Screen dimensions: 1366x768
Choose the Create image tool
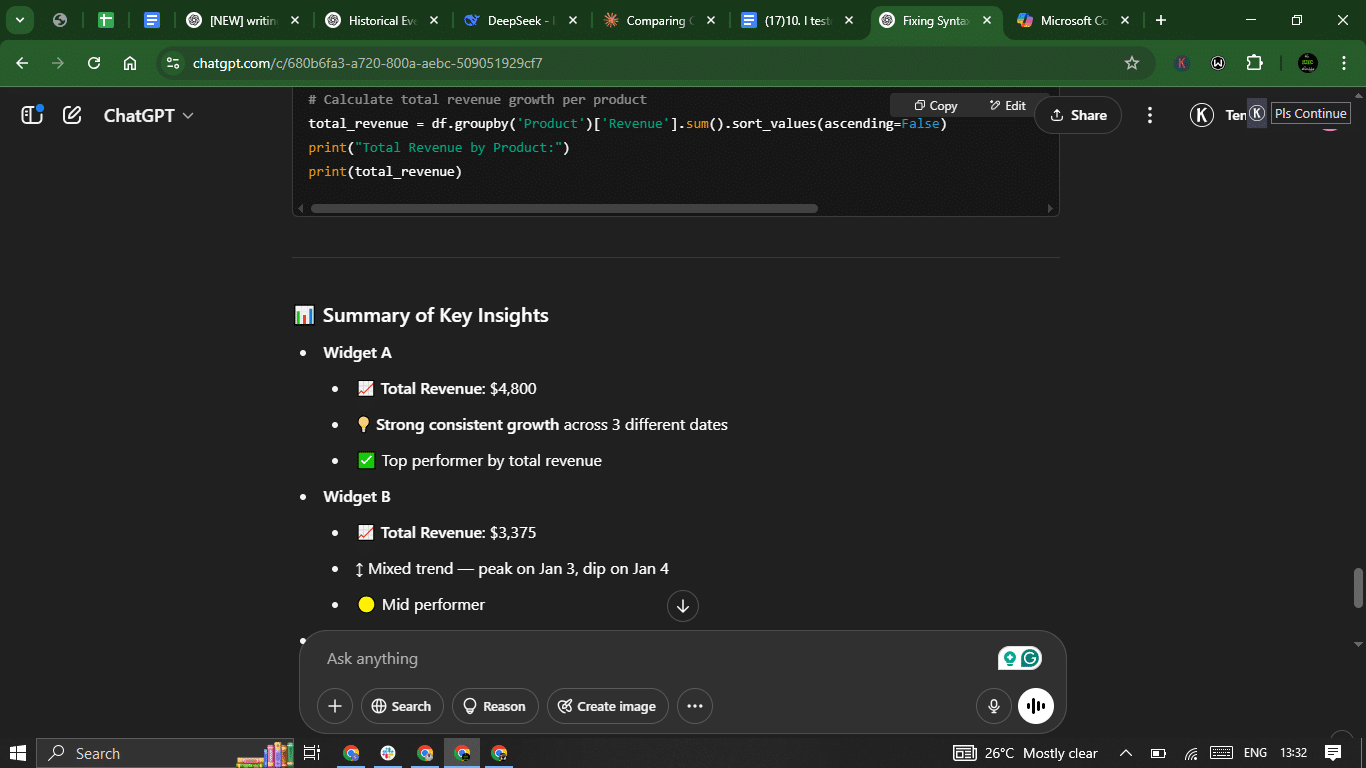607,706
